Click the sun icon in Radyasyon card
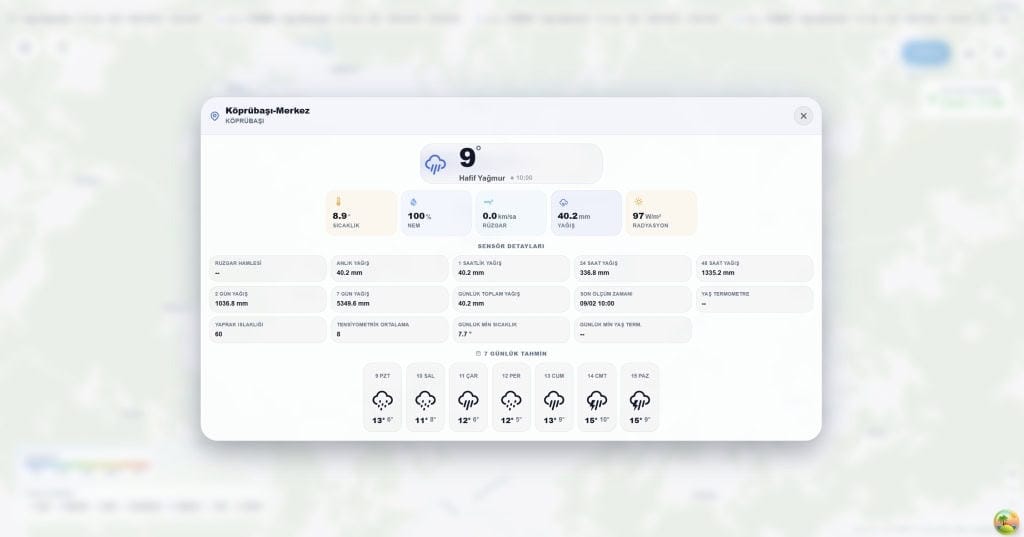The width and height of the screenshot is (1024, 537). click(638, 202)
